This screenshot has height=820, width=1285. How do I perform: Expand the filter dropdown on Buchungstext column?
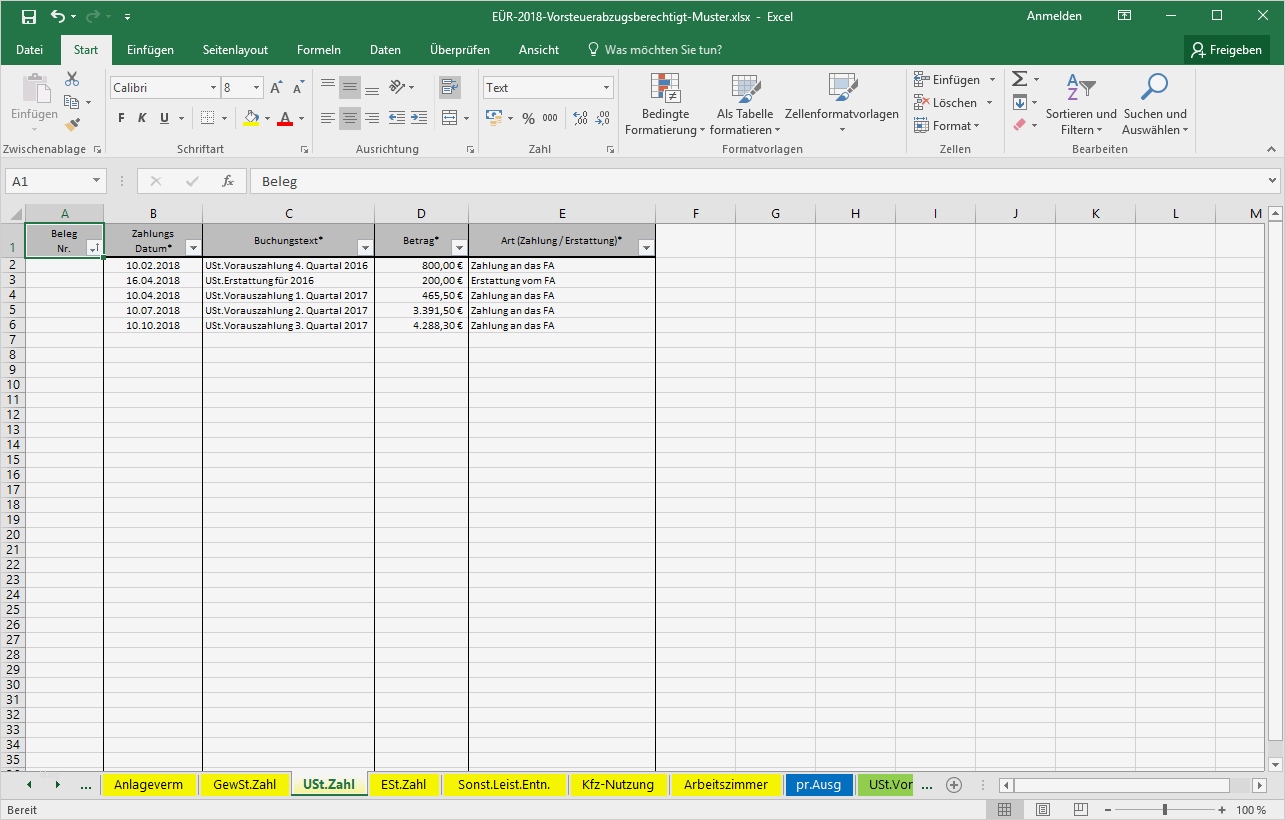point(365,246)
